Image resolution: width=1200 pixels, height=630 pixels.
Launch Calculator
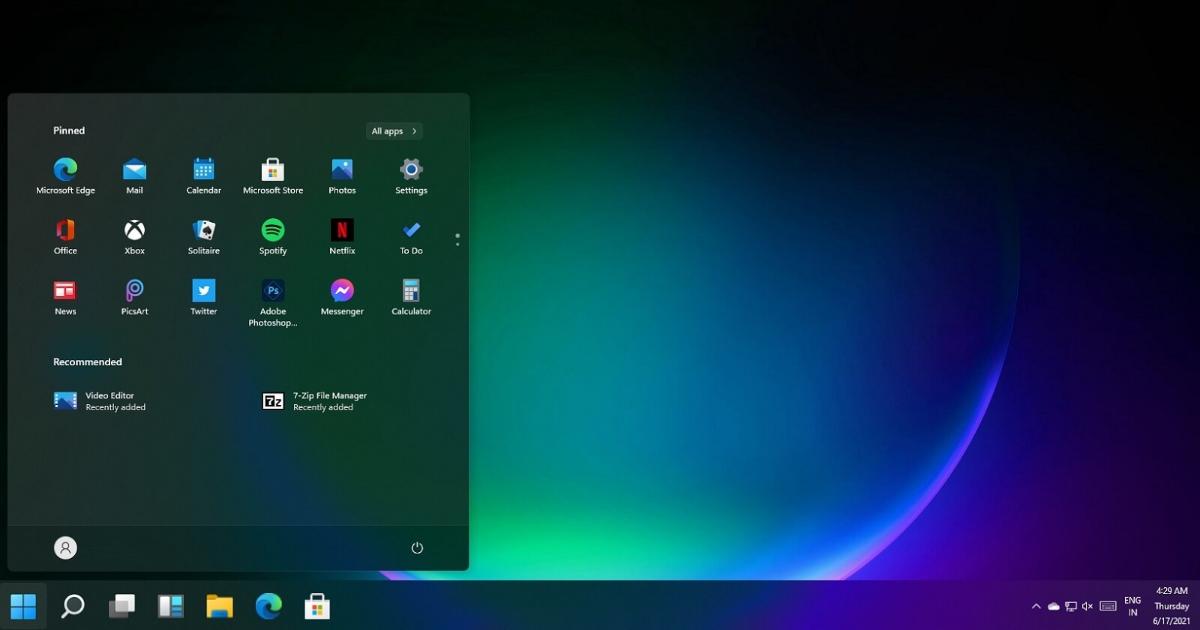(410, 290)
